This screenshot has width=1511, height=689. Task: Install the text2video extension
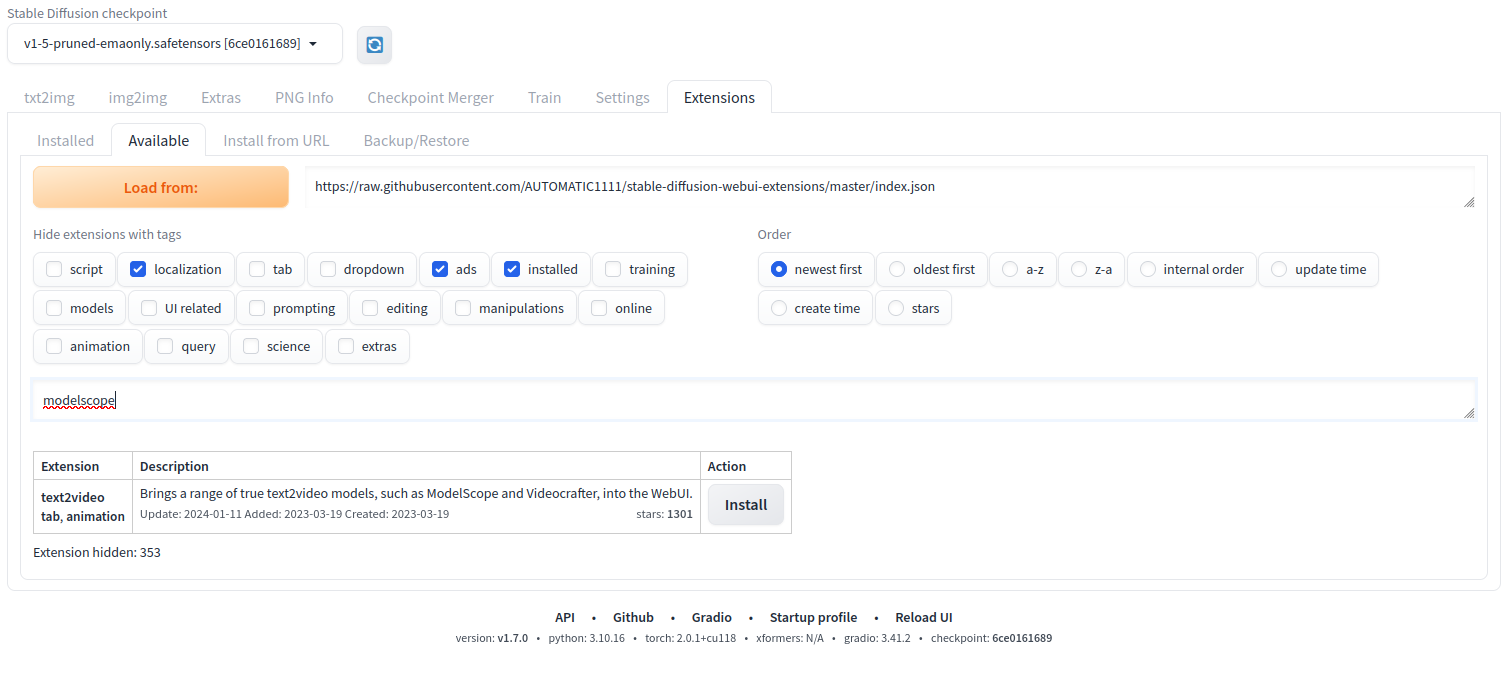coord(745,505)
